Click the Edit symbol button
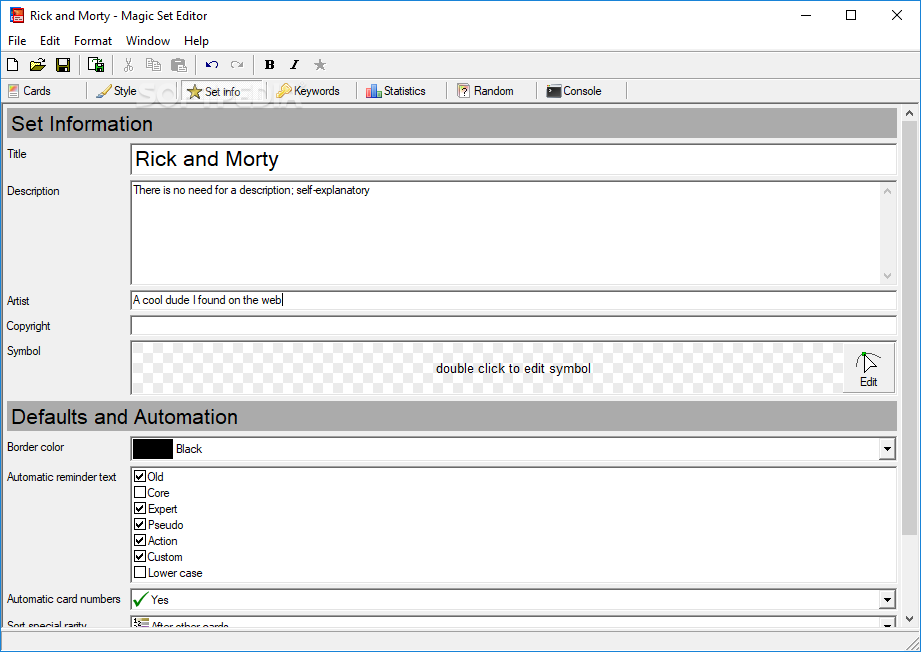The width and height of the screenshot is (921, 652). [x=869, y=368]
